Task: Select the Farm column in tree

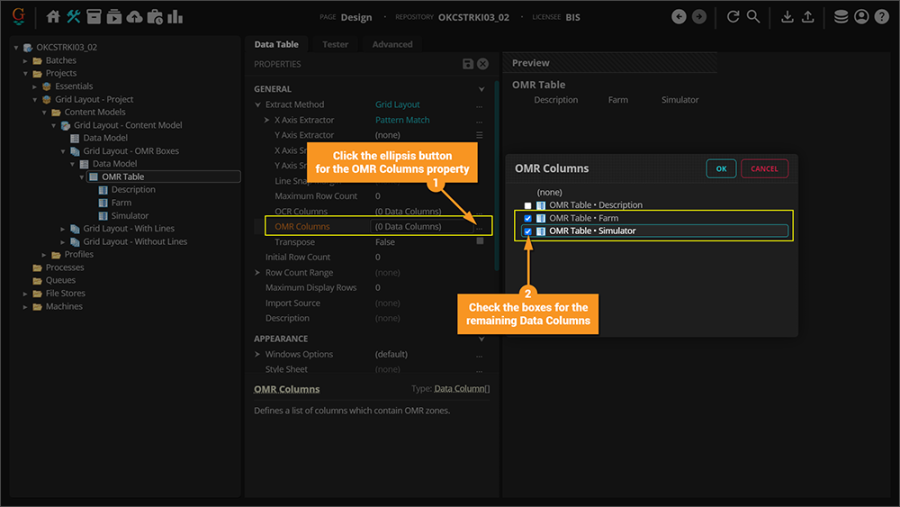Action: [x=121, y=203]
